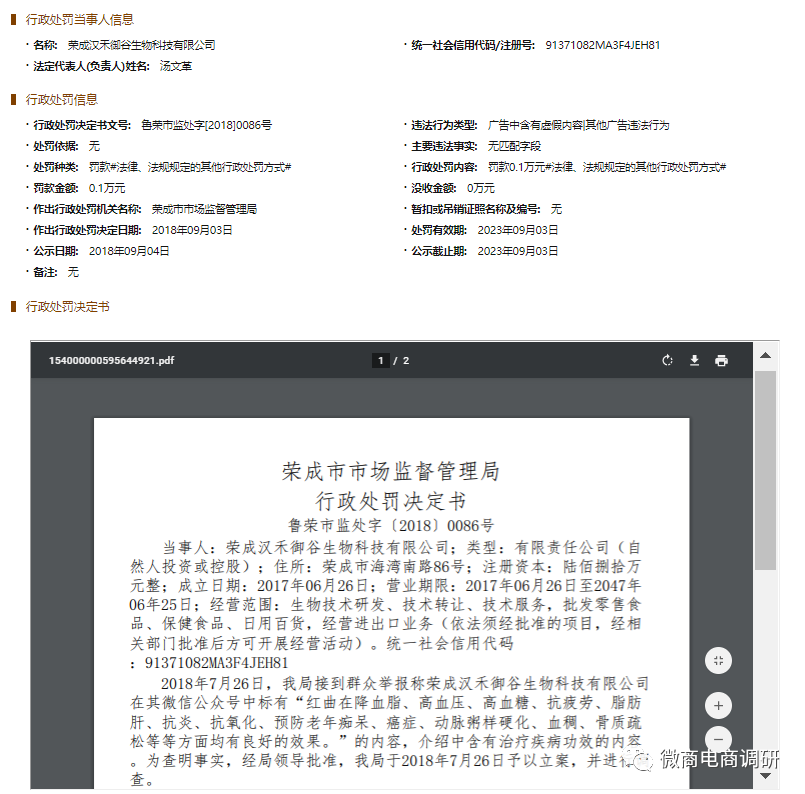Select 处罚有效期 date 2023年09月03日
The height and width of the screenshot is (794, 805).
tap(518, 230)
